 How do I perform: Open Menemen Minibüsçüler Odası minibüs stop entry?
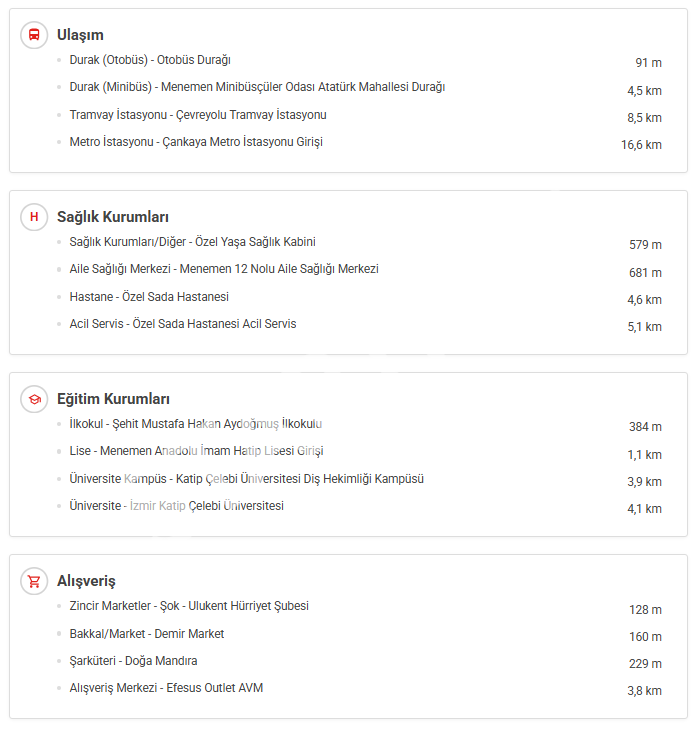[x=257, y=87]
